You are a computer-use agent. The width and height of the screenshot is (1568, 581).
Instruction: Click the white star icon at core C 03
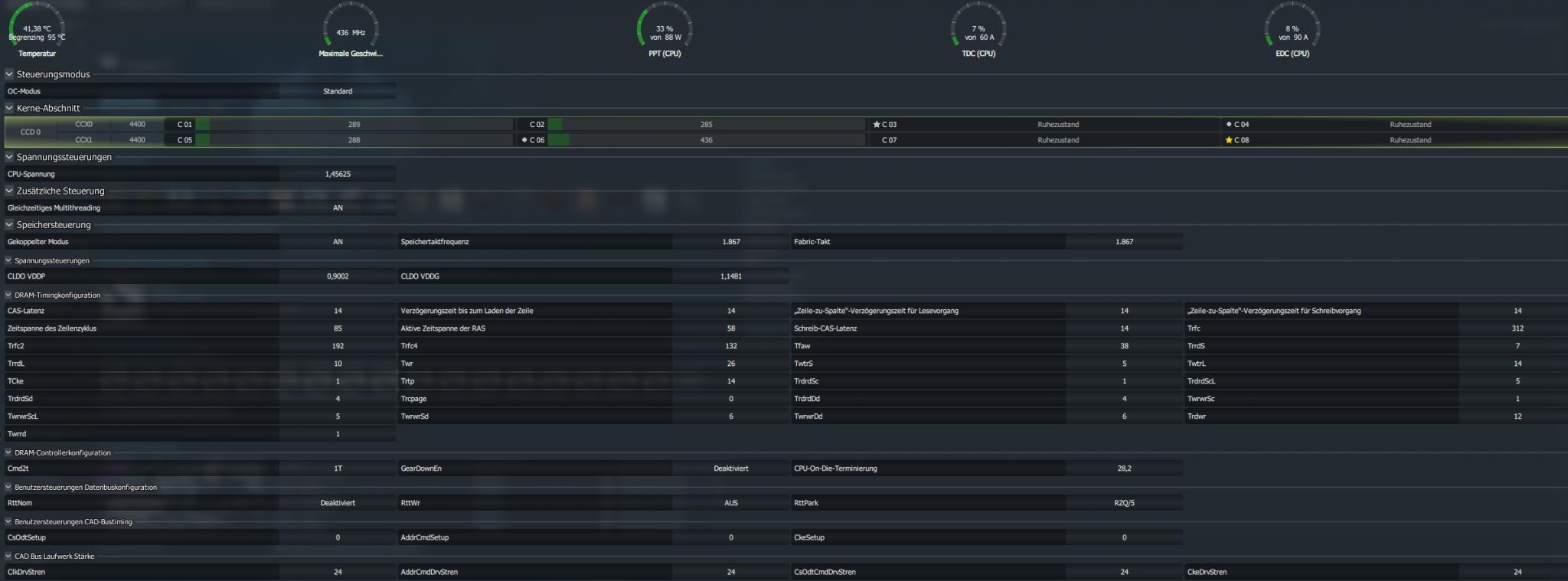click(x=876, y=124)
